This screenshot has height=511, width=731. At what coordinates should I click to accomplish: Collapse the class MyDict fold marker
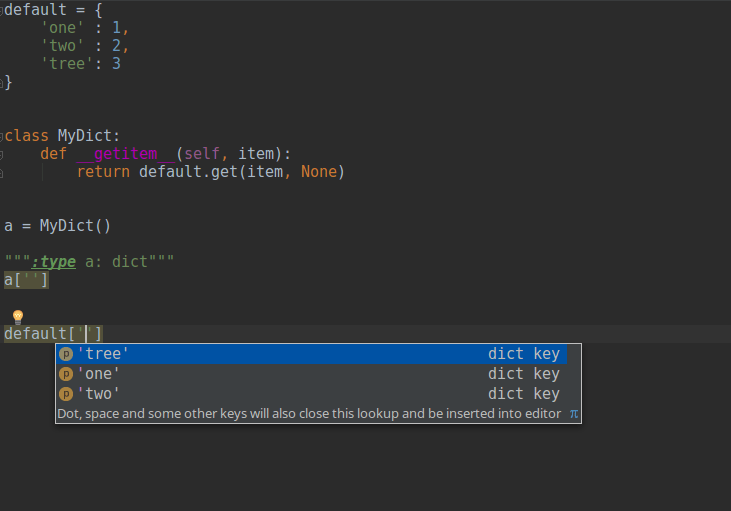pos(3,136)
